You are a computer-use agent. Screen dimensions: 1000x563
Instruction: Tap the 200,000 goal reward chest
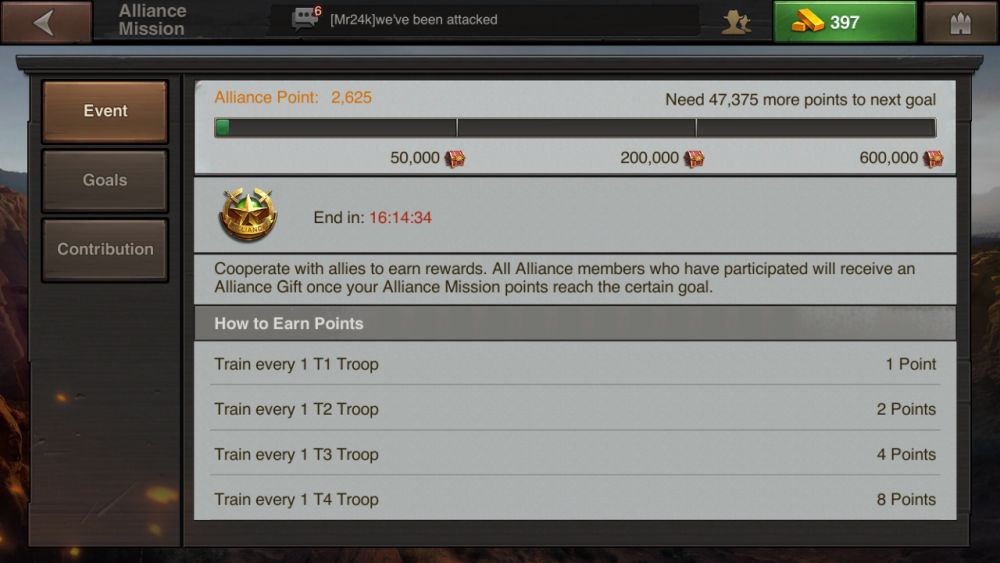point(694,158)
